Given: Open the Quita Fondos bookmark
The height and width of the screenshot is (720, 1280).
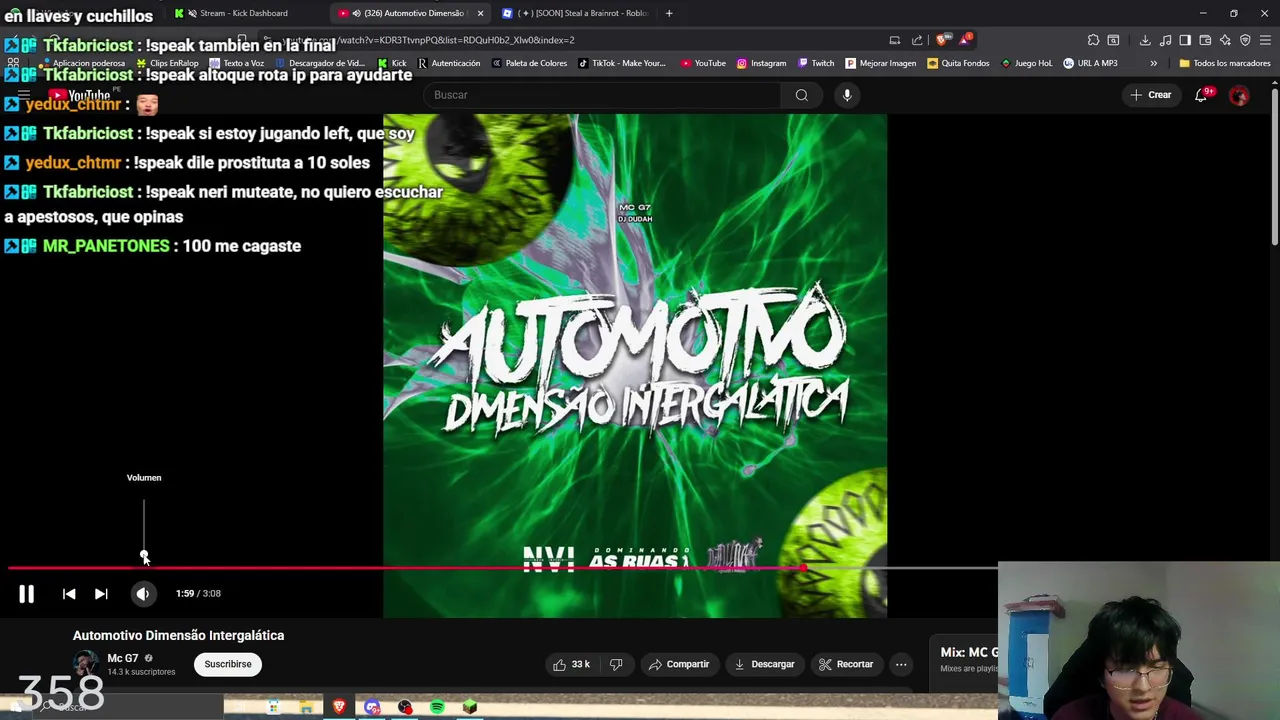Looking at the screenshot, I should (958, 63).
